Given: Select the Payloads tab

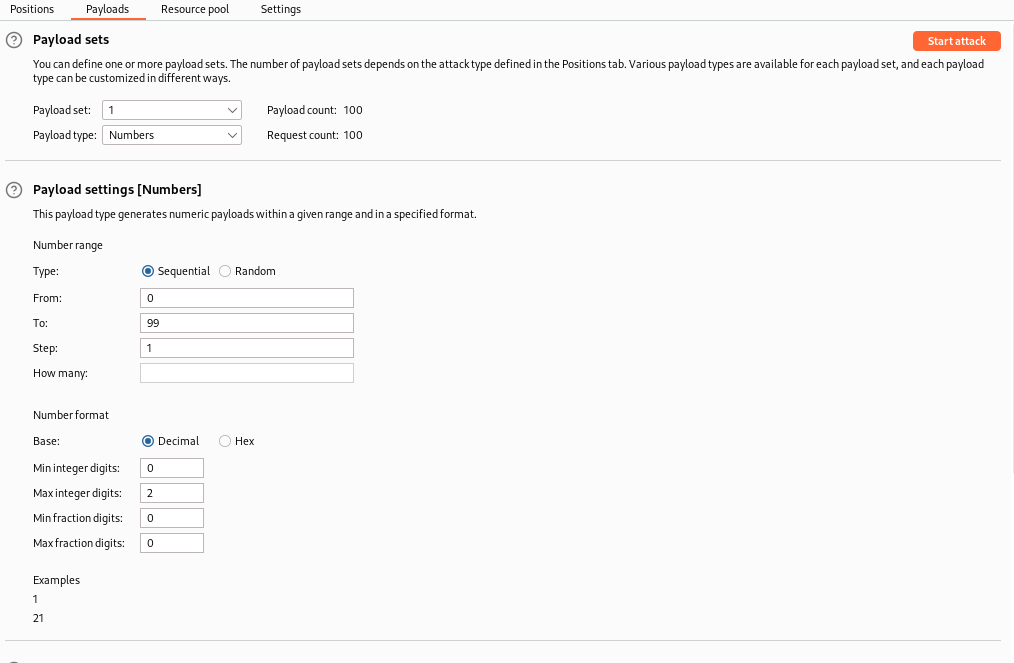Looking at the screenshot, I should [107, 9].
